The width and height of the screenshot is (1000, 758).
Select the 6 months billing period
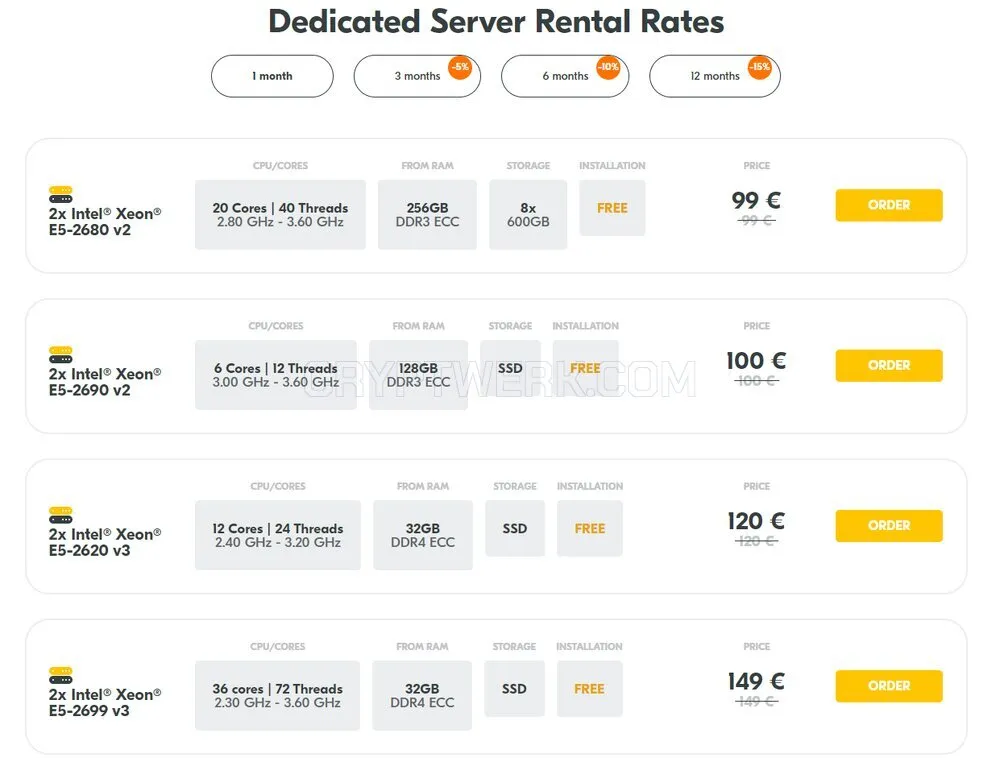[565, 76]
